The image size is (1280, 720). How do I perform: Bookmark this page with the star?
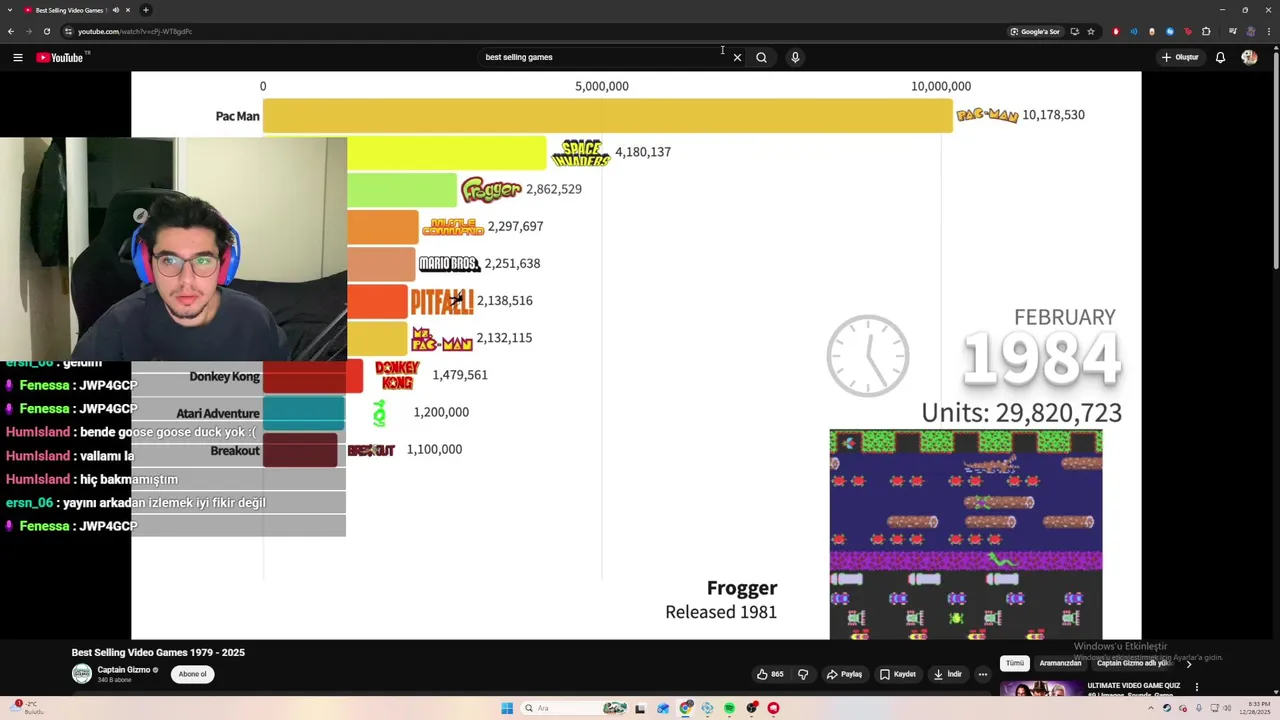click(1091, 31)
